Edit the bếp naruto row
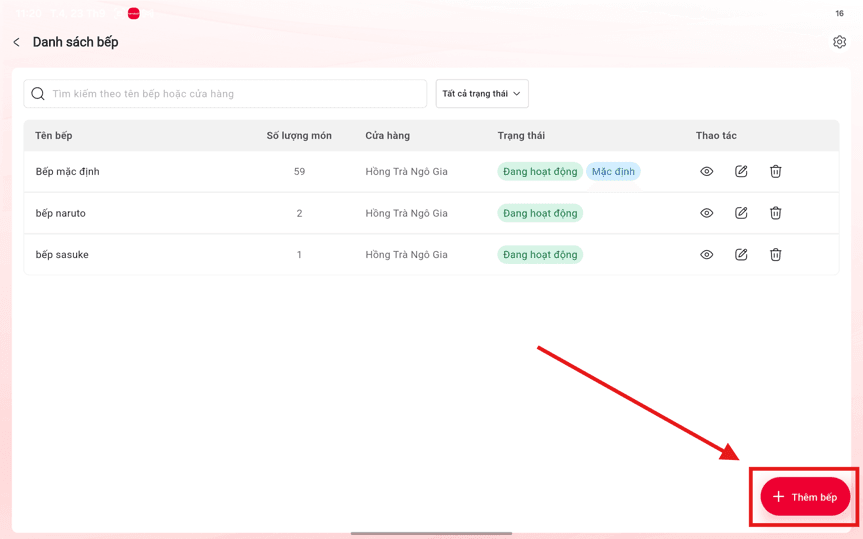Screen dimensions: 863x539 741,213
